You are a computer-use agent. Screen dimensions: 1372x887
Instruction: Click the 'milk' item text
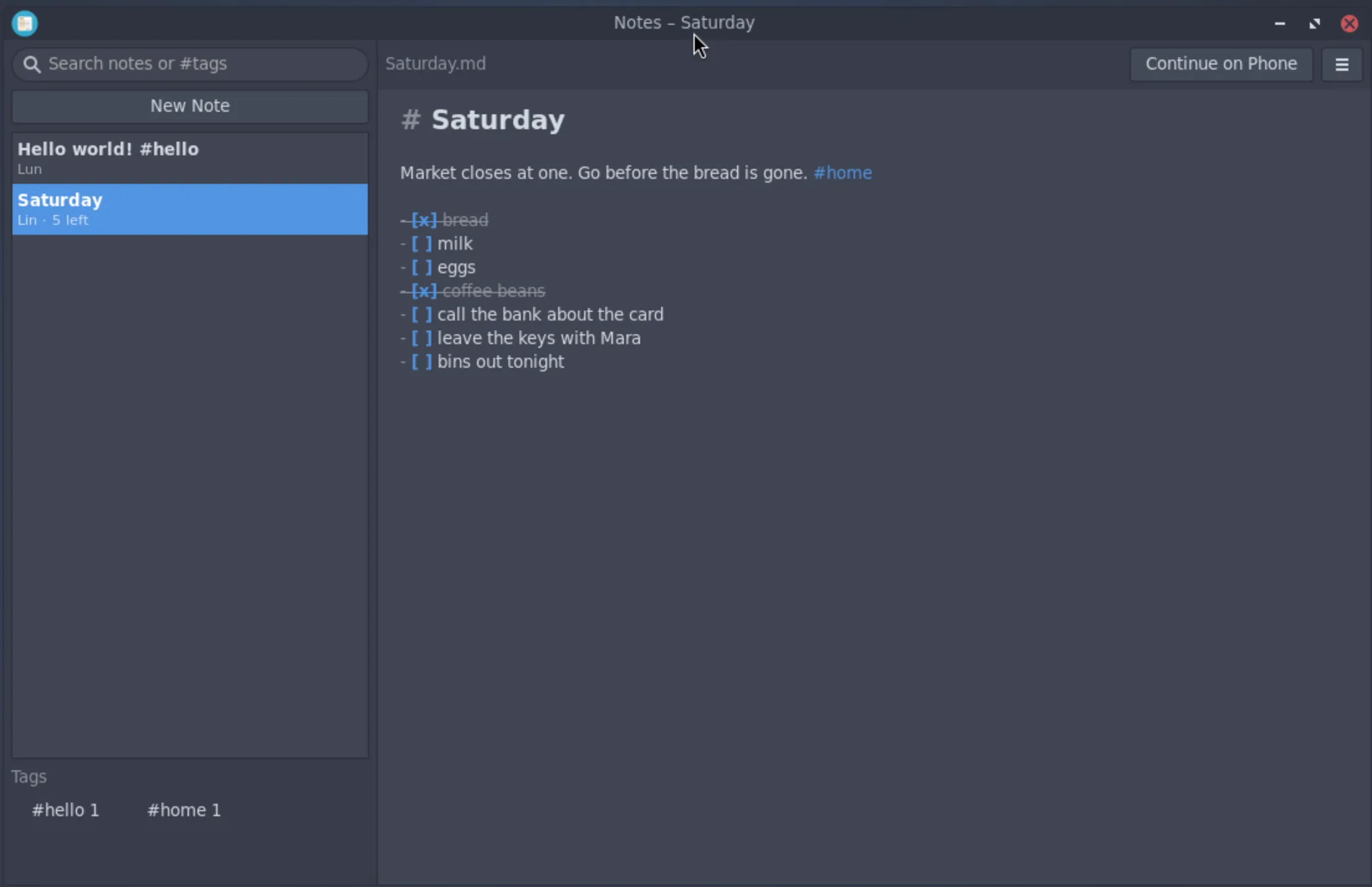pos(455,243)
